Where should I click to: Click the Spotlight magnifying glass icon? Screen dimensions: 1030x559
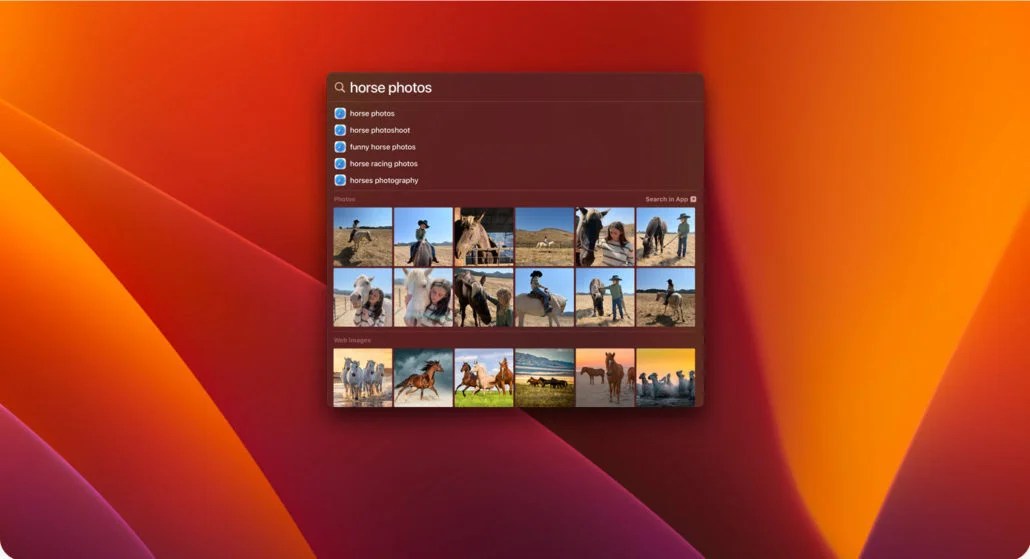tap(340, 87)
